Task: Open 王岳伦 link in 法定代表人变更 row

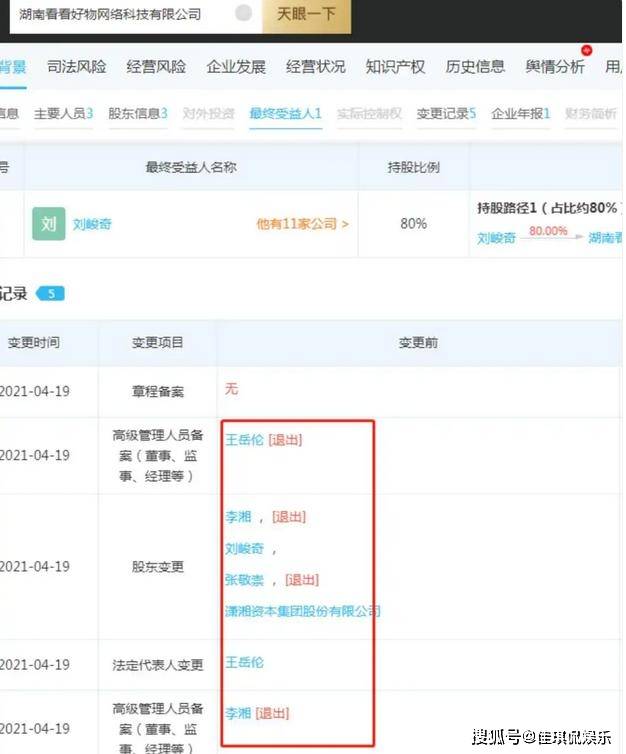Action: click(244, 662)
